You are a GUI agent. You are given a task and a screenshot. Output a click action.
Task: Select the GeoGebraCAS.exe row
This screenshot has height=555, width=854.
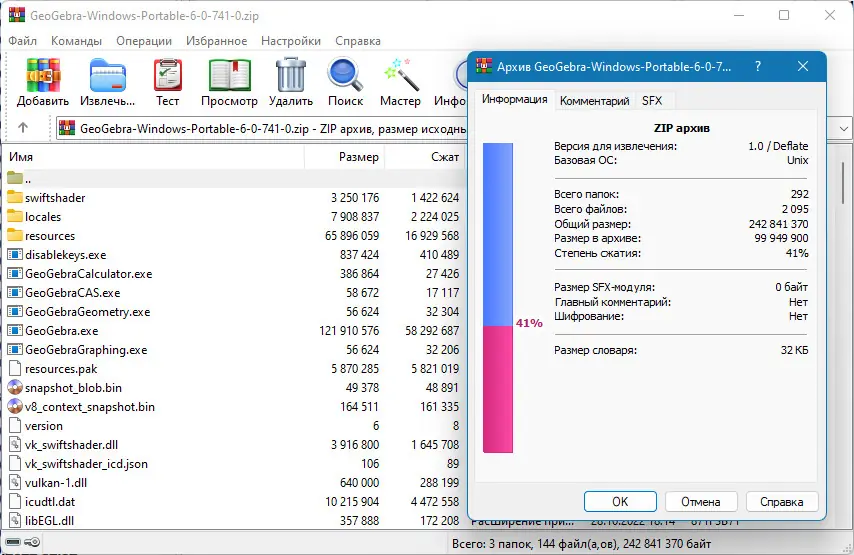(234, 292)
